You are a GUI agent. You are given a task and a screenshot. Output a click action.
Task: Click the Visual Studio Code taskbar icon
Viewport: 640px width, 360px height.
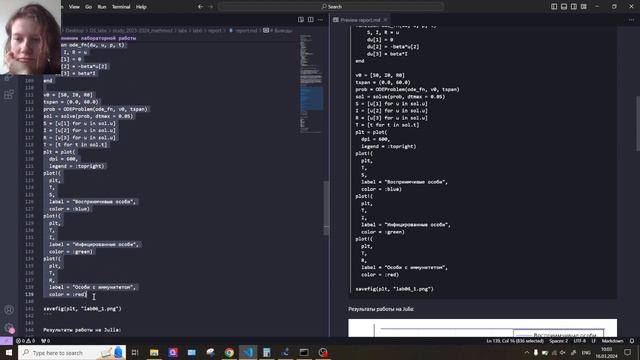248,352
